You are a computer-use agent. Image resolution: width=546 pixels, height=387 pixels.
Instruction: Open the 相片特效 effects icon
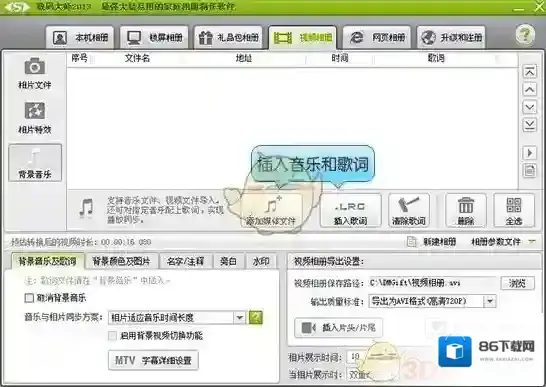click(x=34, y=110)
